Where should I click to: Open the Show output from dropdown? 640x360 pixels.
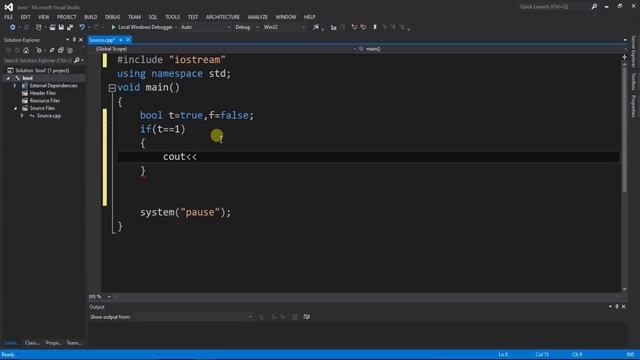tap(193, 317)
